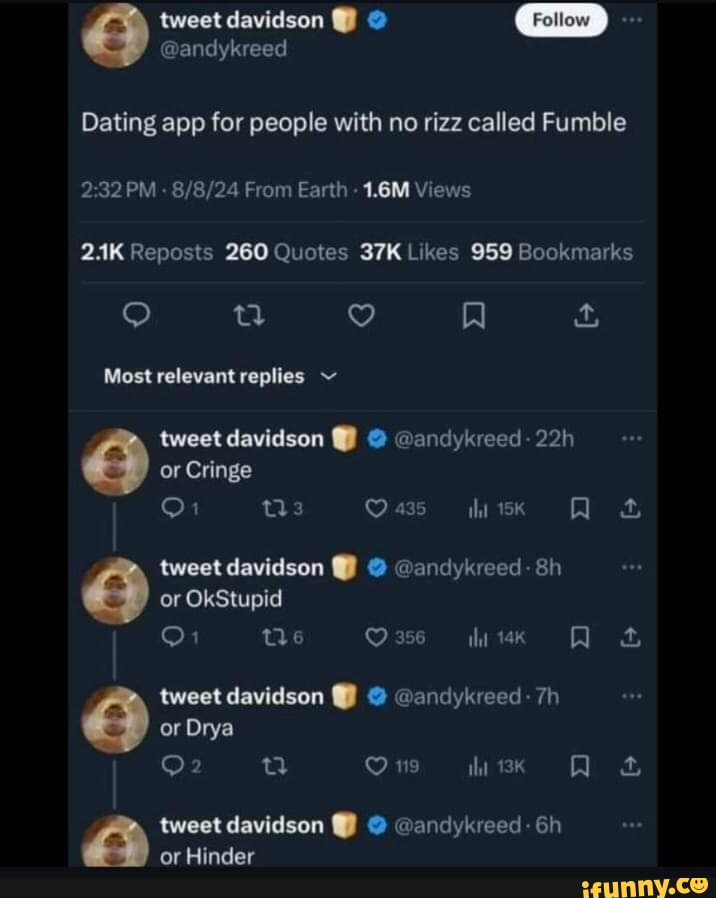Click the verified badge next to tweet davidson

(x=377, y=19)
